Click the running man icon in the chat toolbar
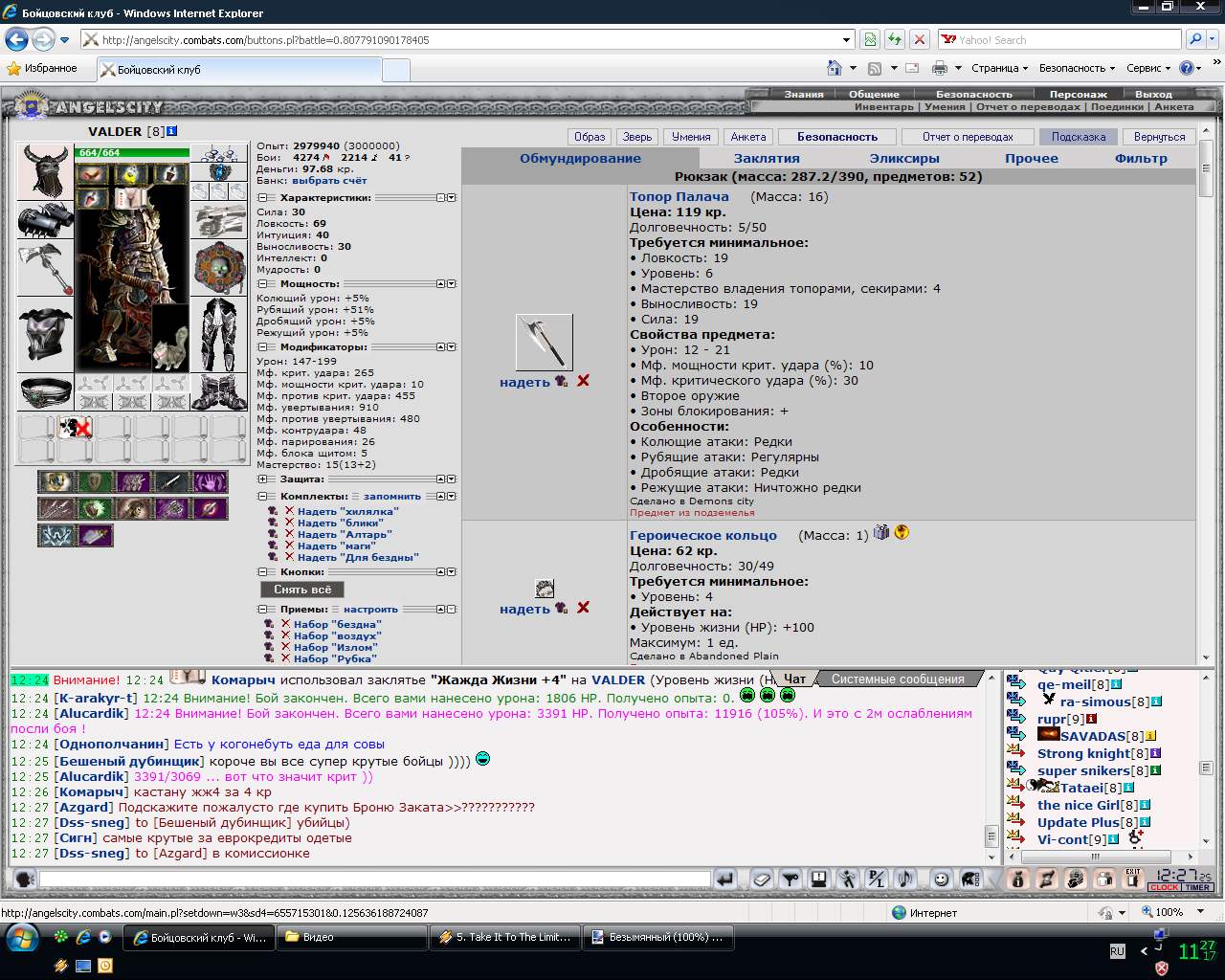Viewport: 1225px width, 980px height. coord(847,879)
